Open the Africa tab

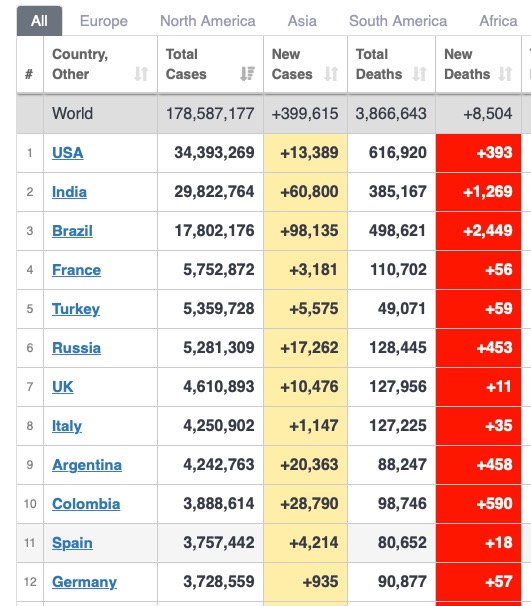(498, 21)
